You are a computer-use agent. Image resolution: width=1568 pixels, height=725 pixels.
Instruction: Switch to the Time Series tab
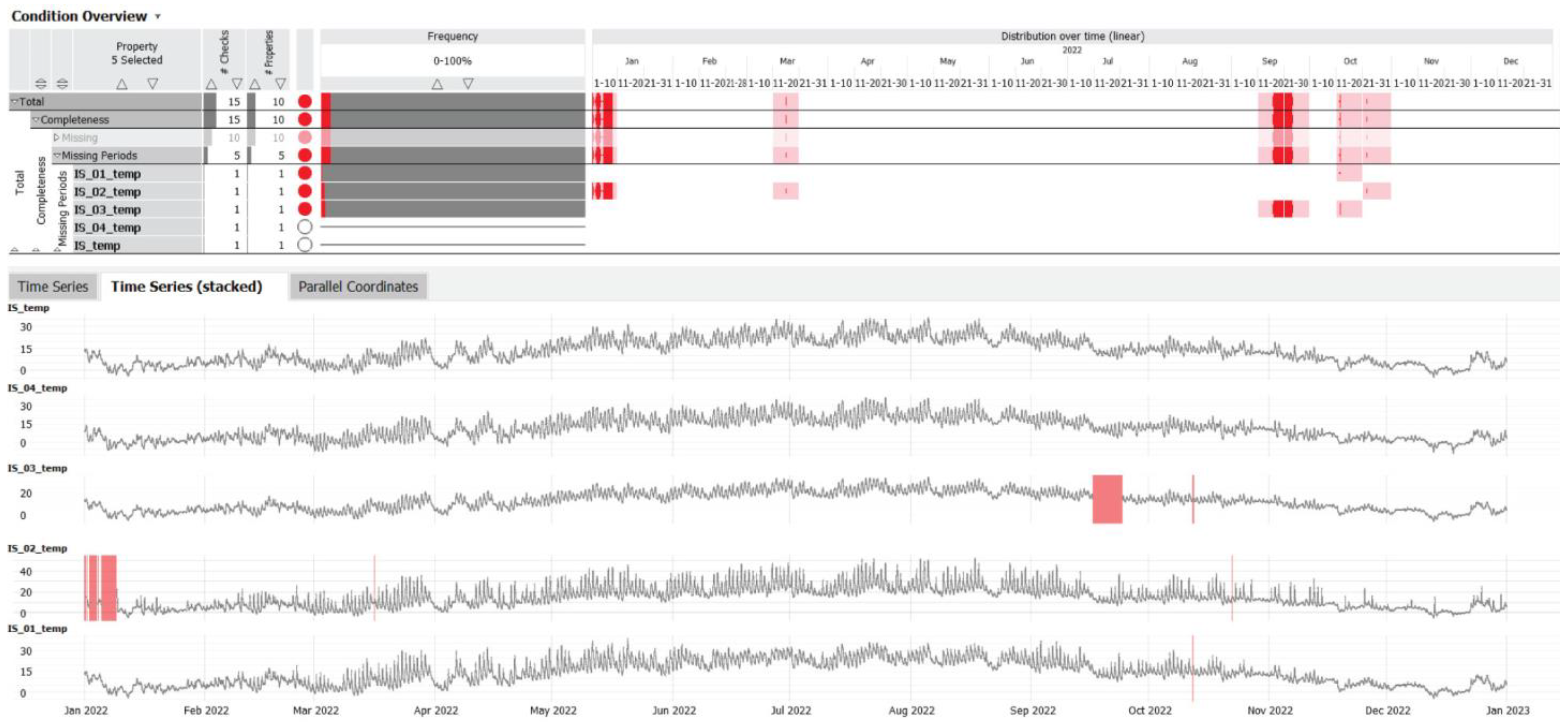click(x=52, y=286)
